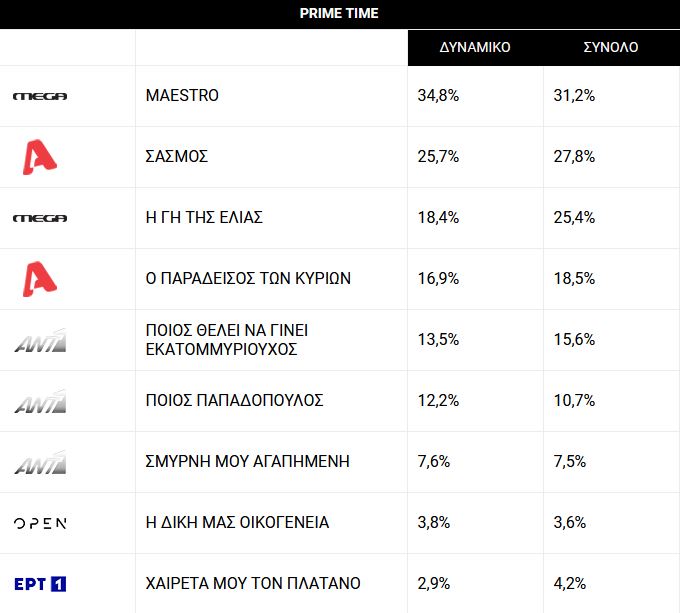The height and width of the screenshot is (613, 682).
Task: Click the PRIME TIME header
Action: [339, 13]
